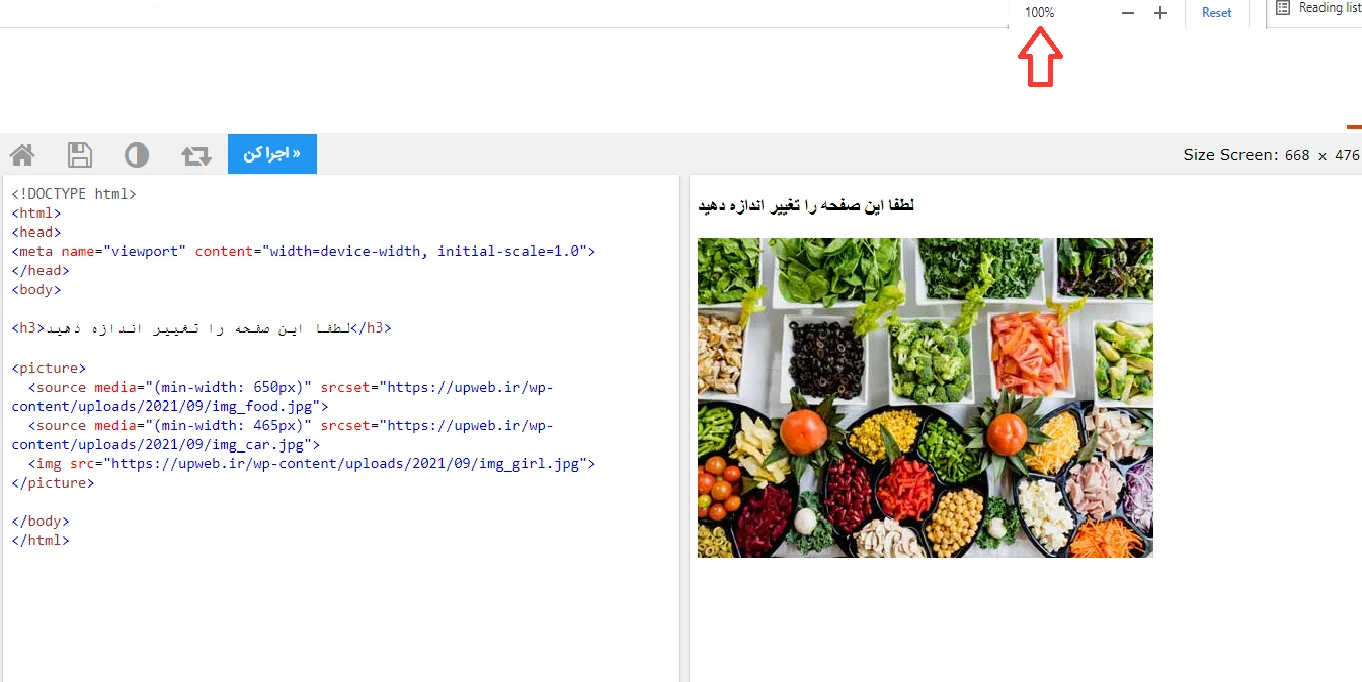Toggle the contrast theme icon

(137, 155)
